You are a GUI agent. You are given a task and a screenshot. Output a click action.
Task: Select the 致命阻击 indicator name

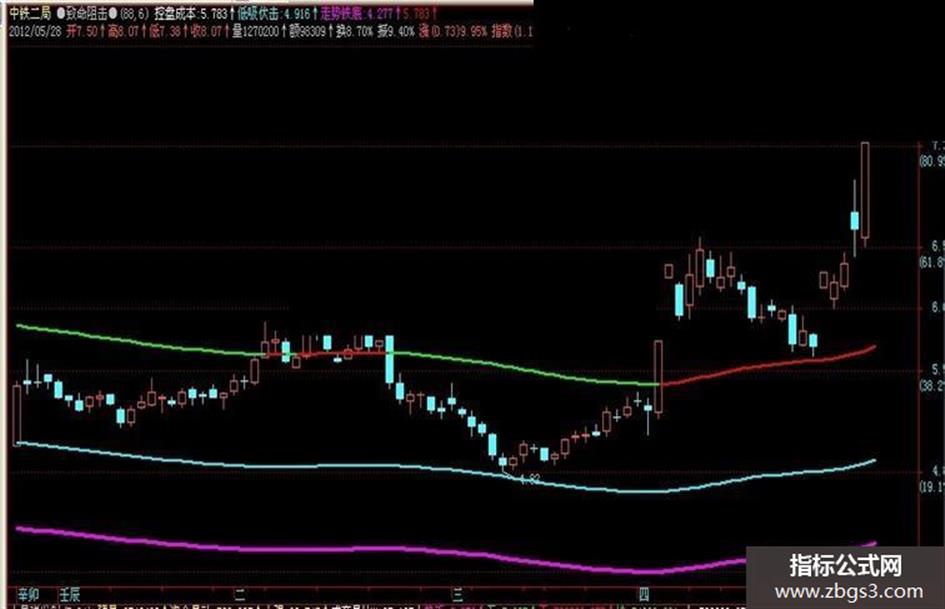87,13
